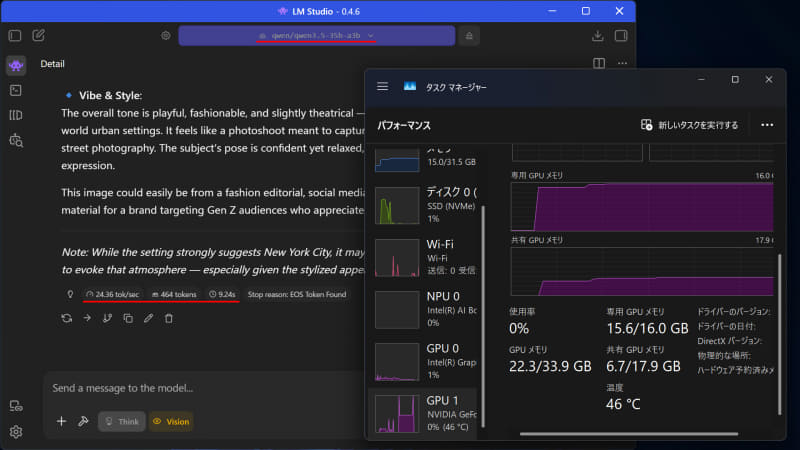Click the plus icon to attach a file
800x450 pixels.
(61, 421)
